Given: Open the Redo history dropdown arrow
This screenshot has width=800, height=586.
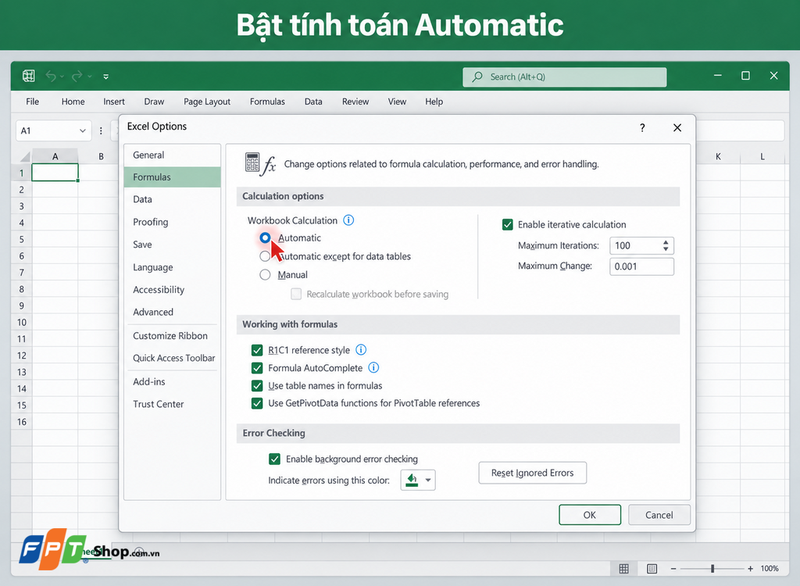Looking at the screenshot, I should (89, 77).
